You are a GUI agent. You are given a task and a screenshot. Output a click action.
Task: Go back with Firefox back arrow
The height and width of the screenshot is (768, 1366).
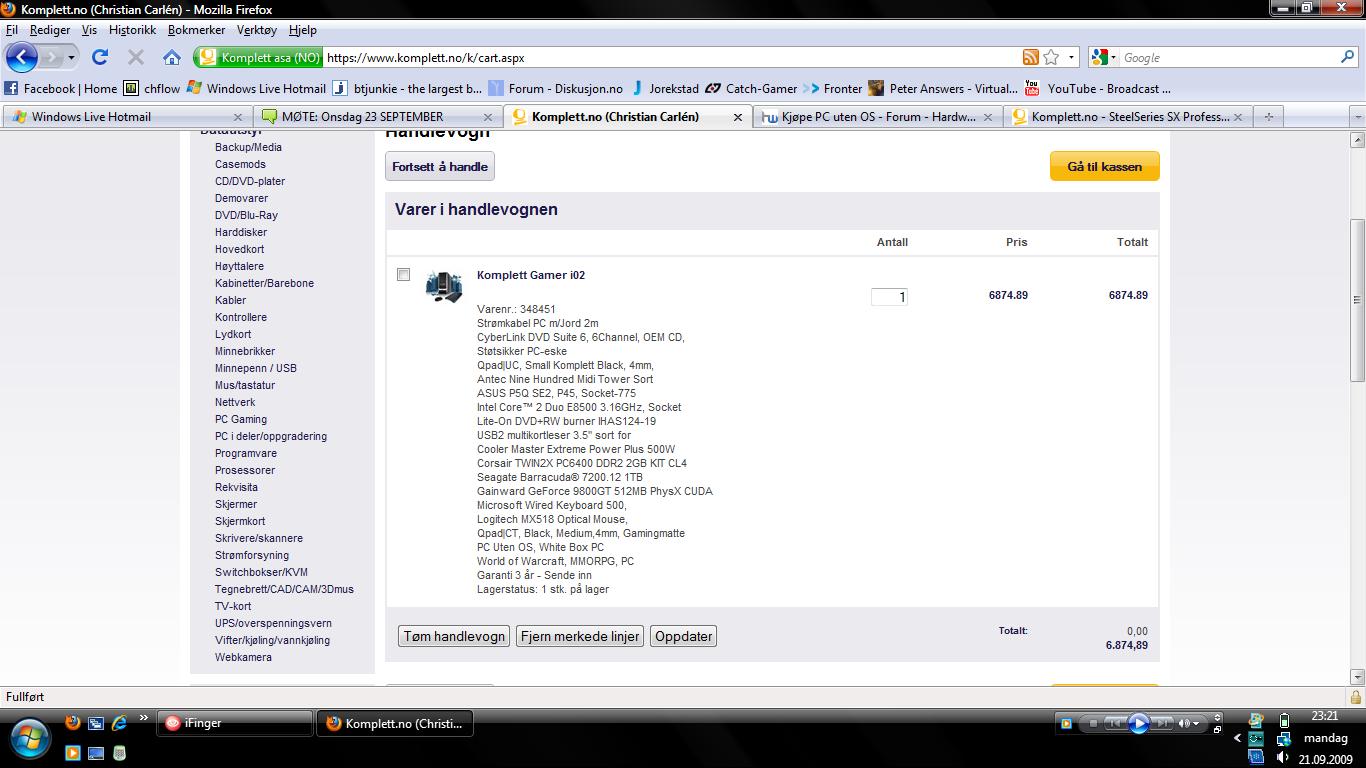[21, 57]
